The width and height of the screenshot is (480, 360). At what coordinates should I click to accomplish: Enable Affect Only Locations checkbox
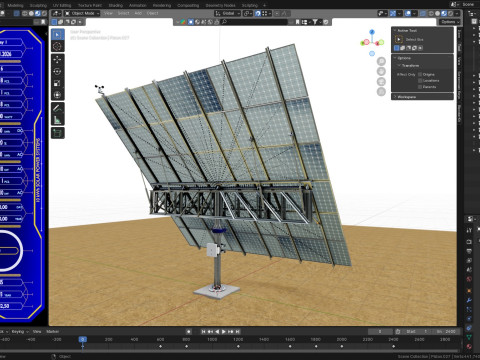[420, 81]
